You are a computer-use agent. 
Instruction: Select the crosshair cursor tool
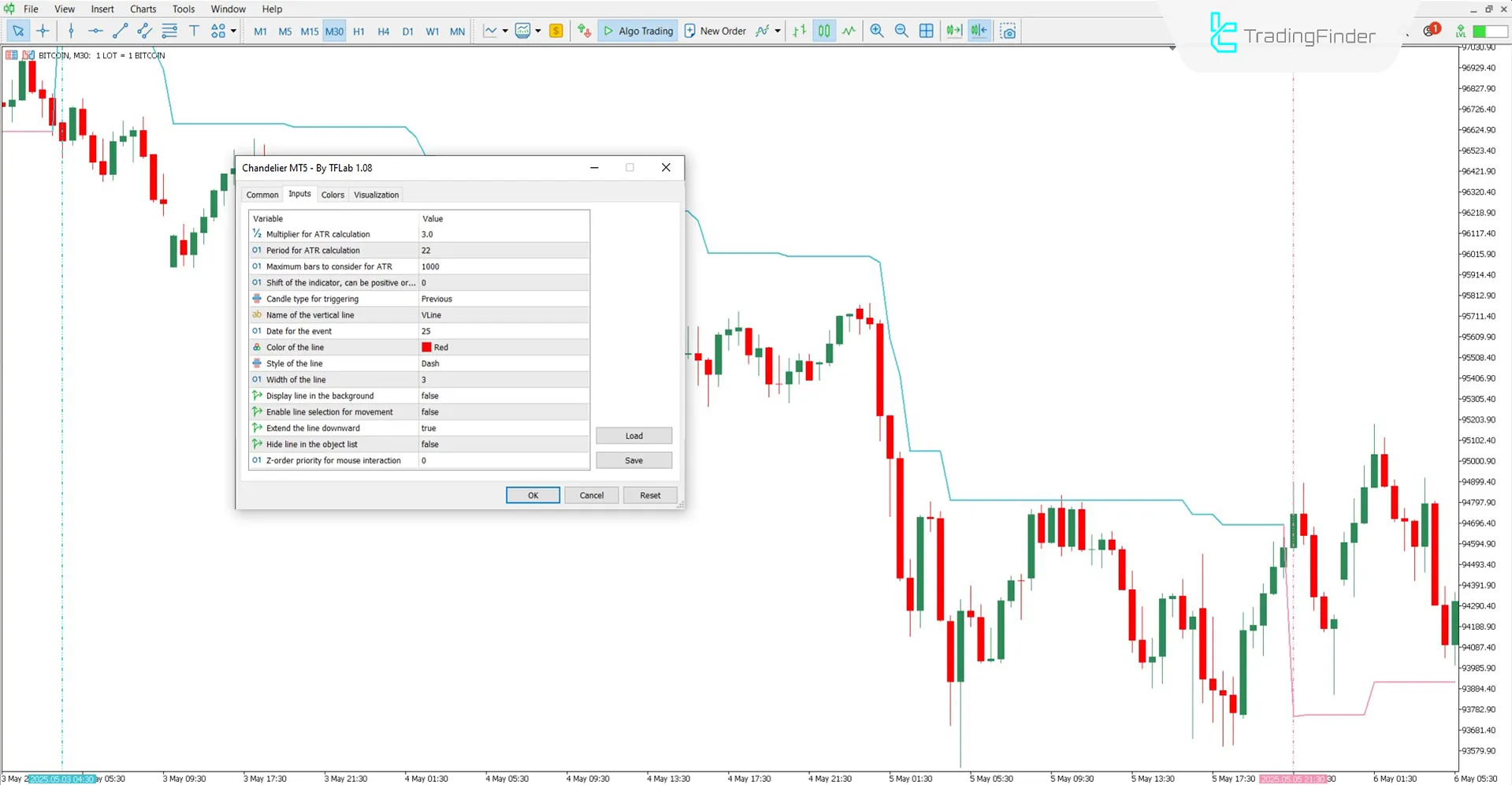[x=43, y=31]
